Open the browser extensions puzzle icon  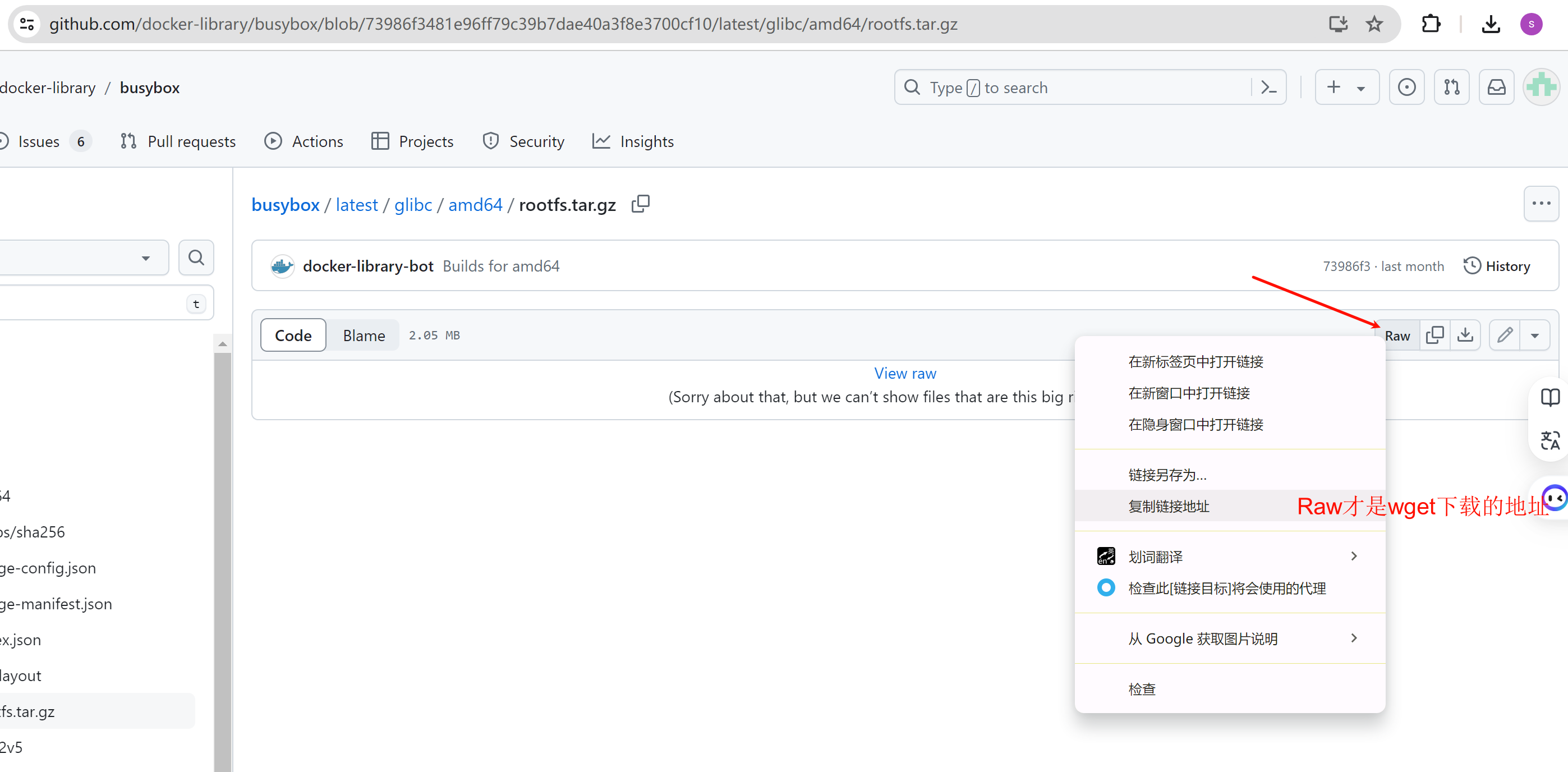click(1431, 24)
